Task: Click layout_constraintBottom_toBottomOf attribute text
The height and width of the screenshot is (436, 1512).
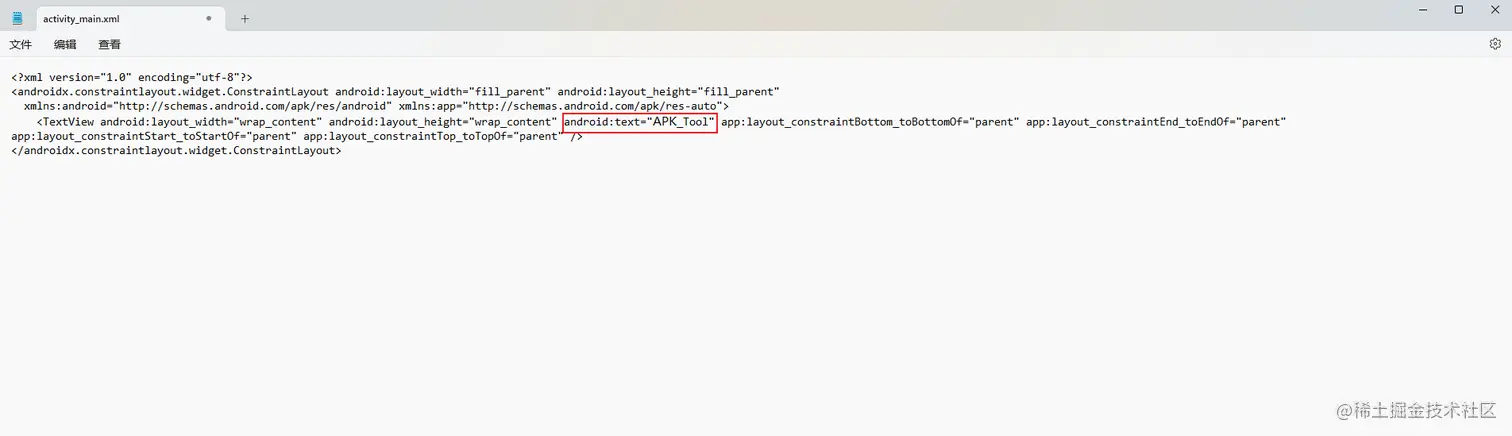Action: (x=870, y=122)
